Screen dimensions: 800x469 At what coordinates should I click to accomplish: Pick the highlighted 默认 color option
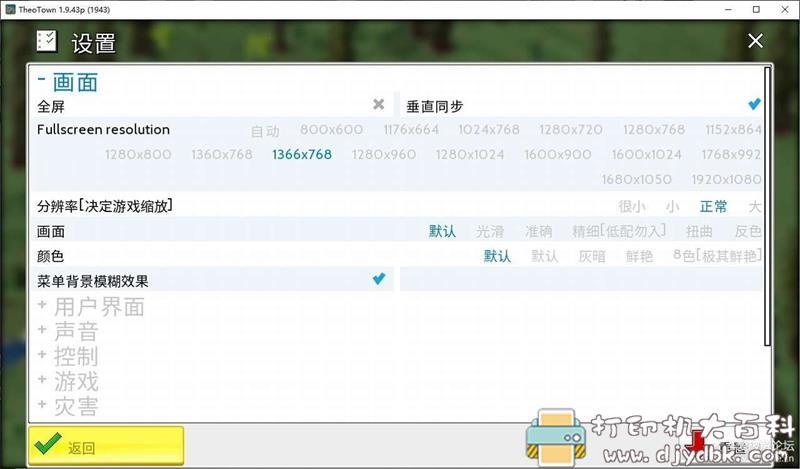pyautogui.click(x=497, y=256)
